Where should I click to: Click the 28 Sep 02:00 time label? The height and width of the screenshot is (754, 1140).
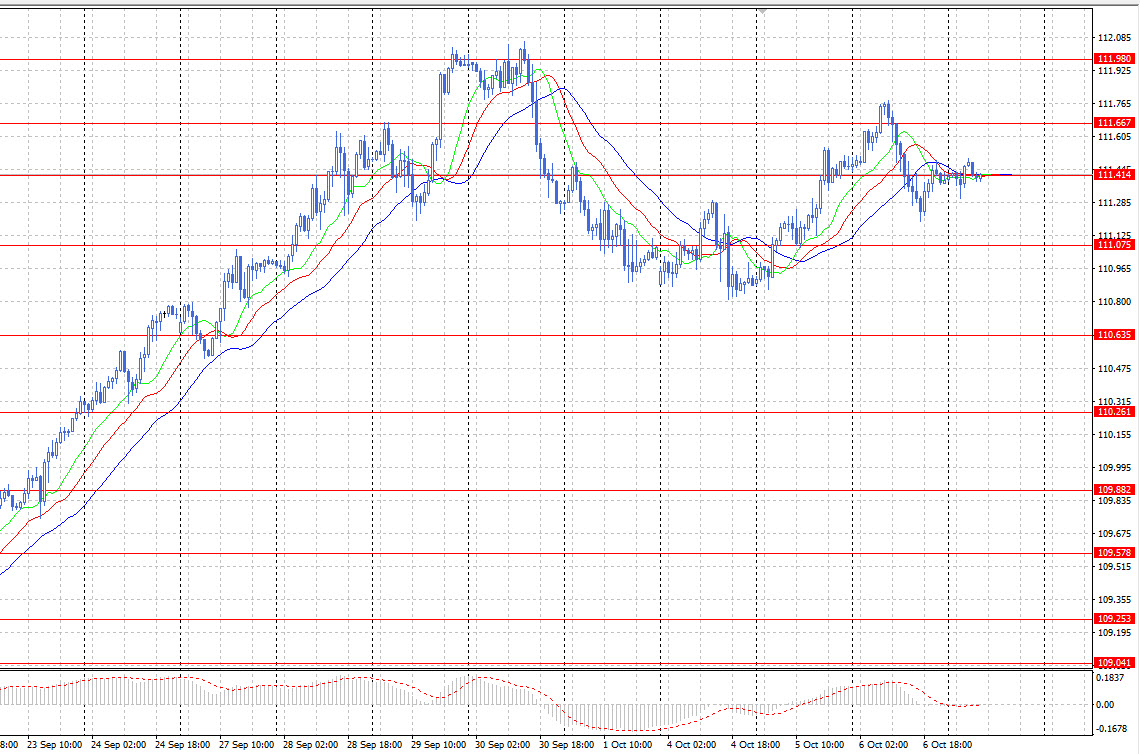pyautogui.click(x=310, y=745)
